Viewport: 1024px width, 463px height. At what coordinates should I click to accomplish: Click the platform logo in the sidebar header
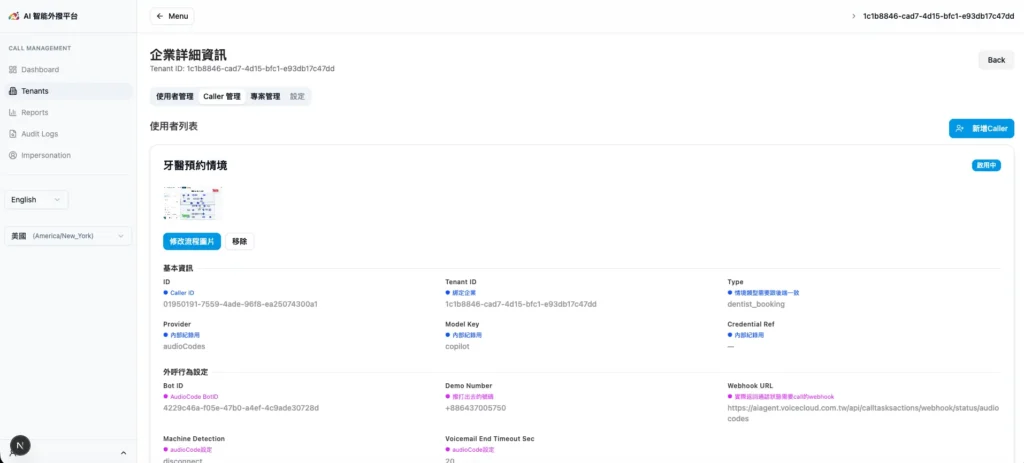click(x=13, y=17)
